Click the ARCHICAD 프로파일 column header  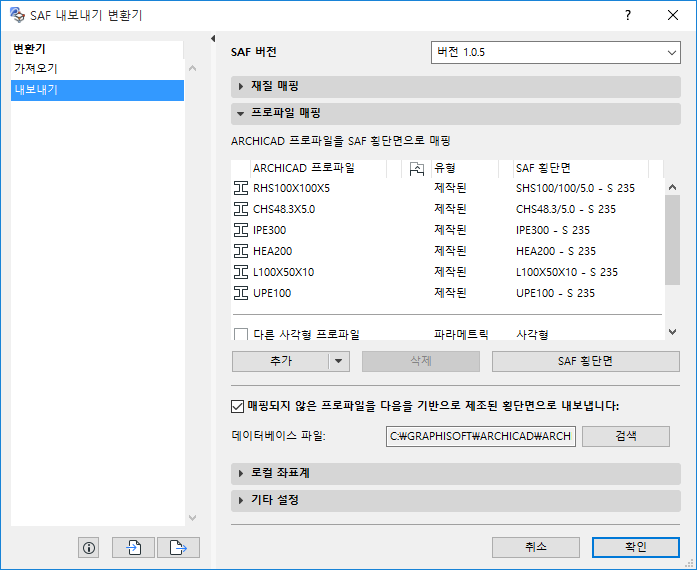(x=318, y=169)
